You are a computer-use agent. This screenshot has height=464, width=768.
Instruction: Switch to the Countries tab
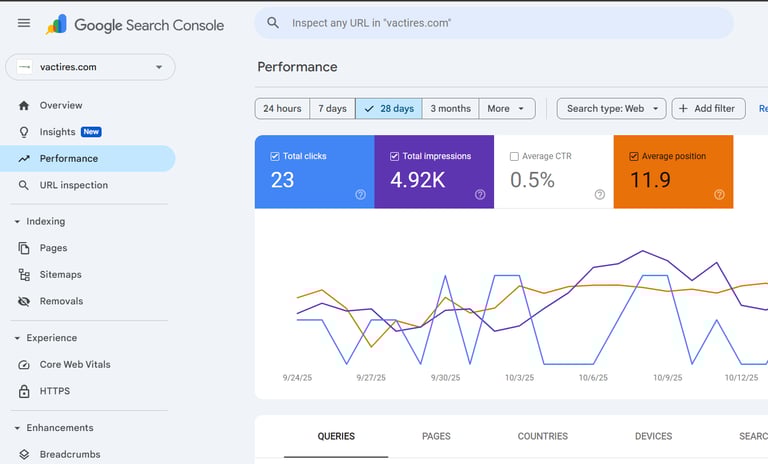pyautogui.click(x=542, y=436)
